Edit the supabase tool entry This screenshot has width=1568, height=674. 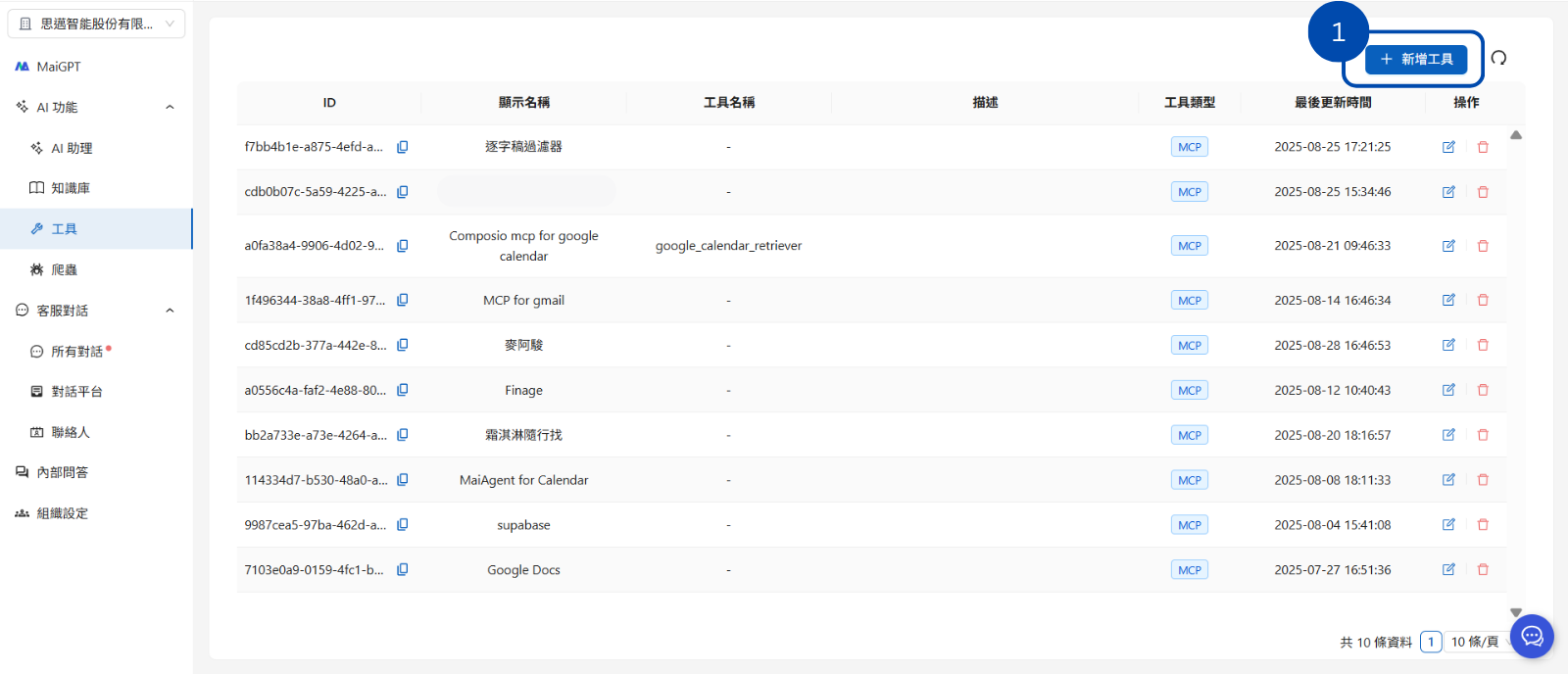1448,524
